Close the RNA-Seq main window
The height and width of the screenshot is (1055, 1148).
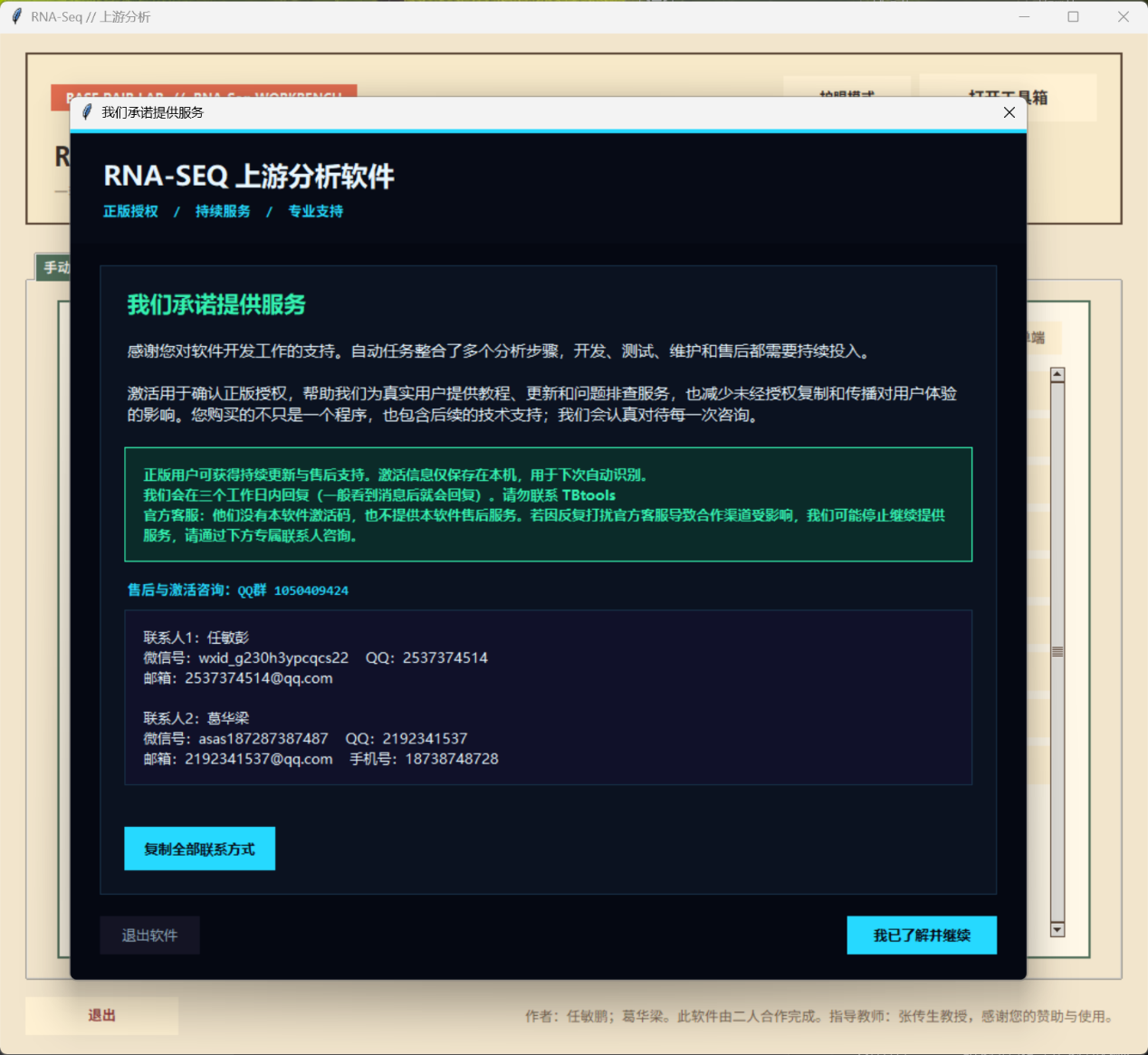1123,16
